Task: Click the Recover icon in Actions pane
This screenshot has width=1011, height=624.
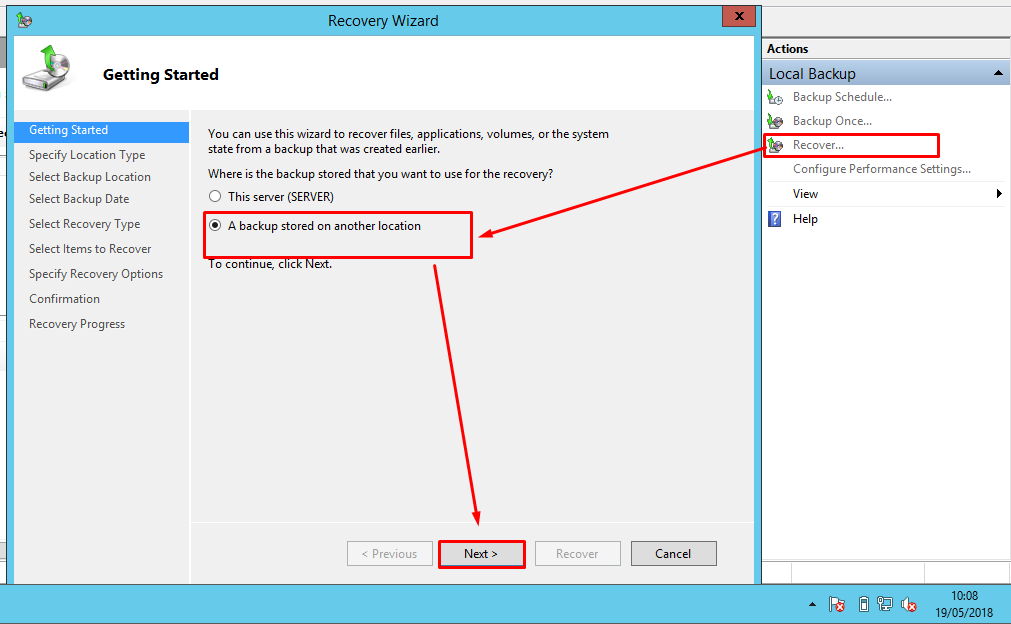Action: coord(775,145)
